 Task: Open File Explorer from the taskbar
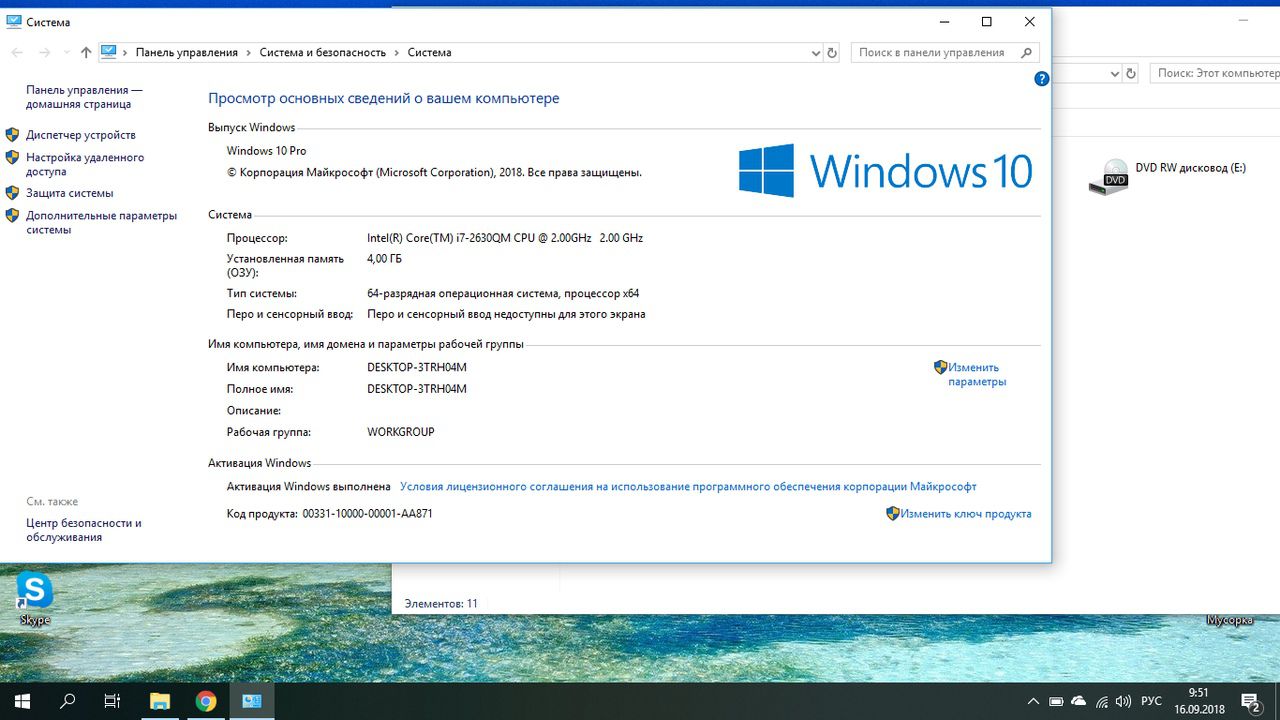(160, 701)
